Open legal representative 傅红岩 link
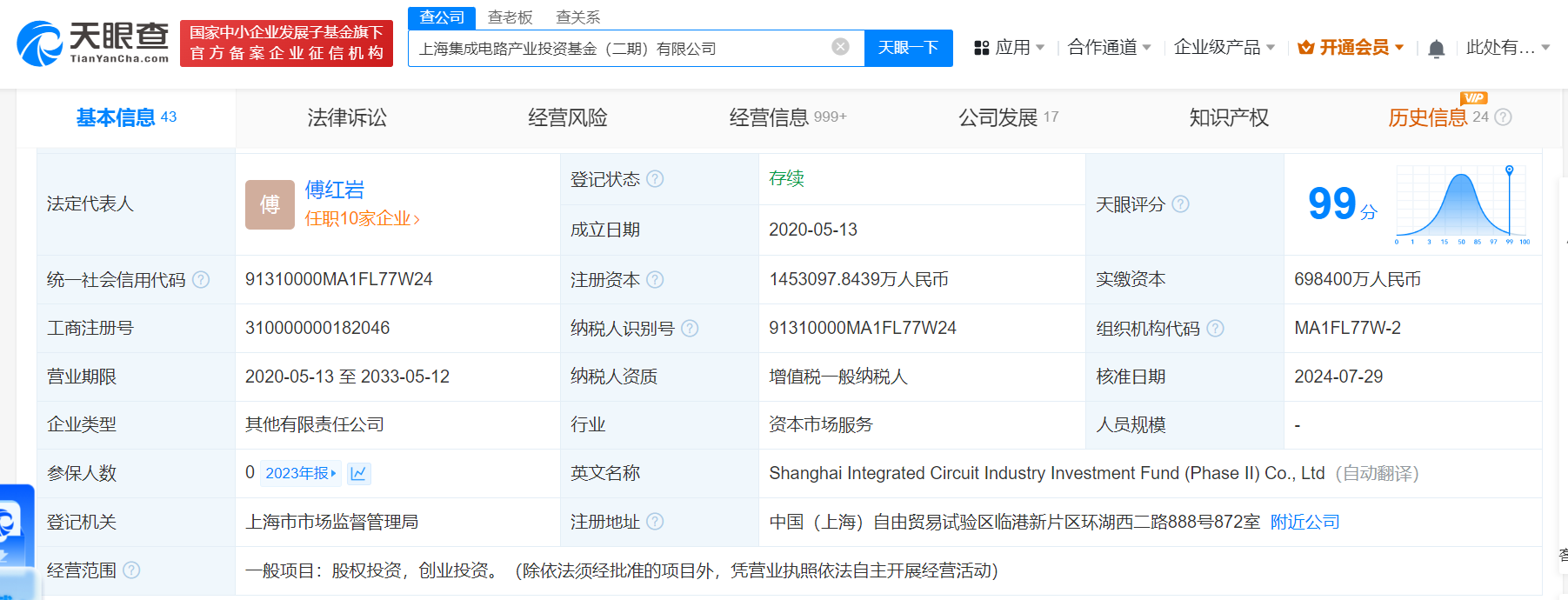This screenshot has width=1568, height=600. click(334, 190)
